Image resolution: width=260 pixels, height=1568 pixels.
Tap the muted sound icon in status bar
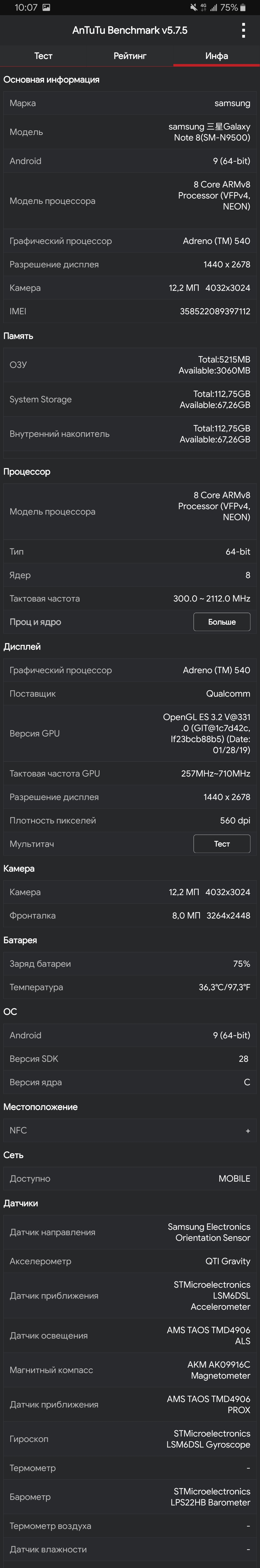point(194,8)
